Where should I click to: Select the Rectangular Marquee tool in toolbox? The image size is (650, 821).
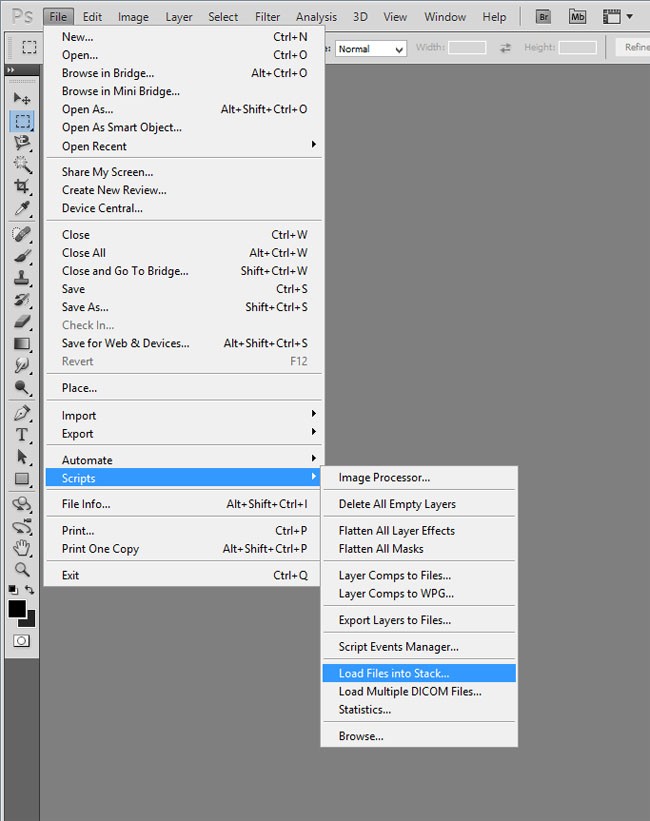click(x=22, y=121)
